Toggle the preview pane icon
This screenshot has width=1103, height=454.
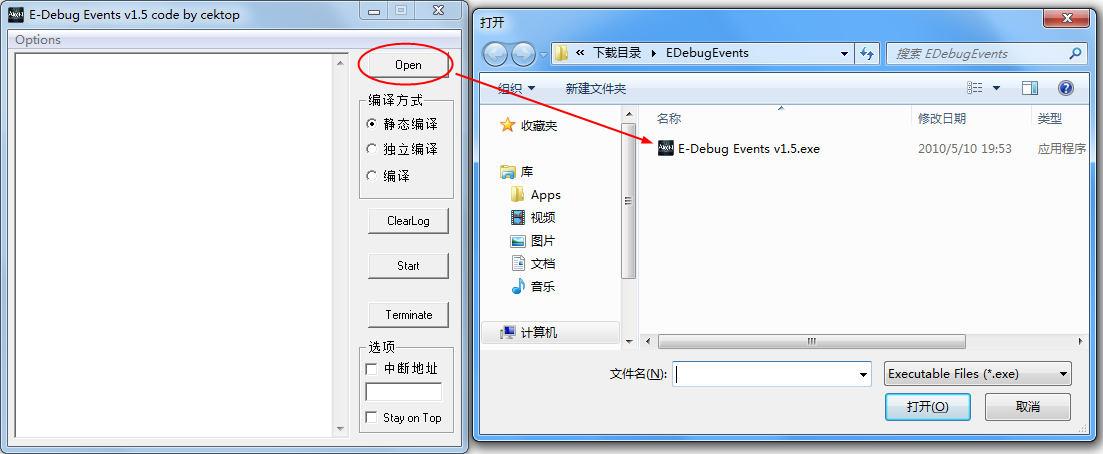[1030, 88]
